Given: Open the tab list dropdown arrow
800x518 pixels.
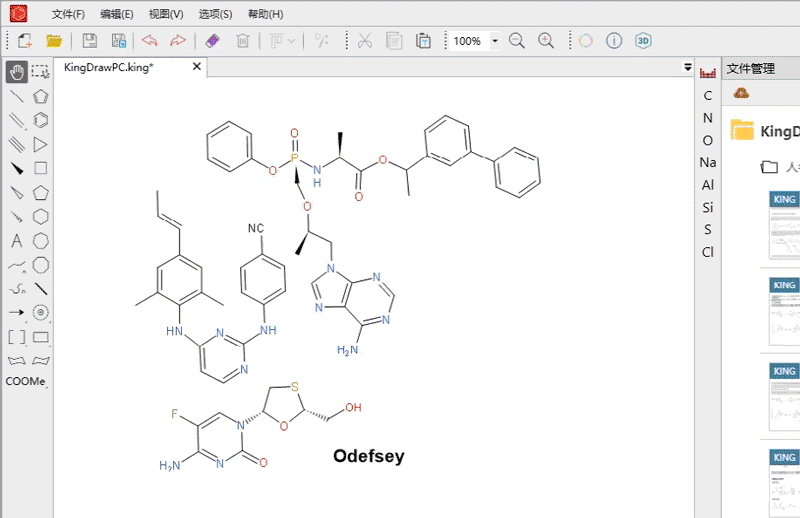Looking at the screenshot, I should tap(688, 67).
